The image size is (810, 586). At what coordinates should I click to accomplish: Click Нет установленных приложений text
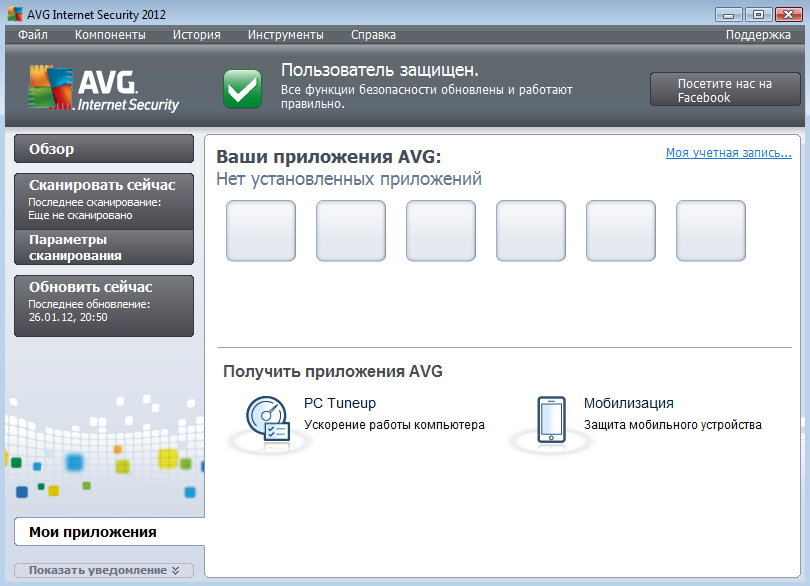pos(349,179)
